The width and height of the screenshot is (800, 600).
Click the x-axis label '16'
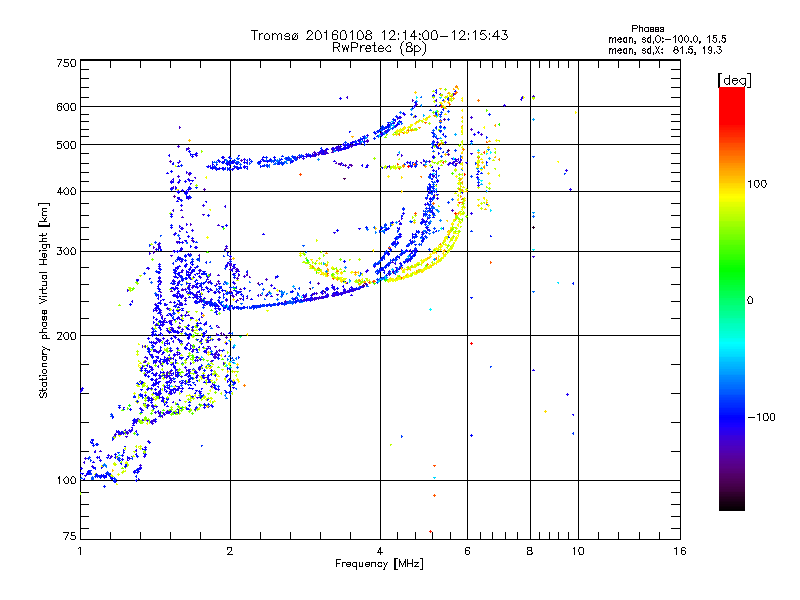[680, 551]
